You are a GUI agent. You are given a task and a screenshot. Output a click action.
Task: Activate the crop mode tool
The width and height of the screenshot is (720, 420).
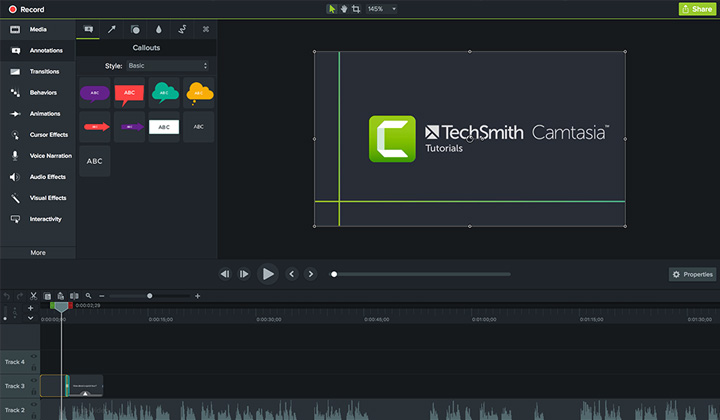click(x=356, y=9)
